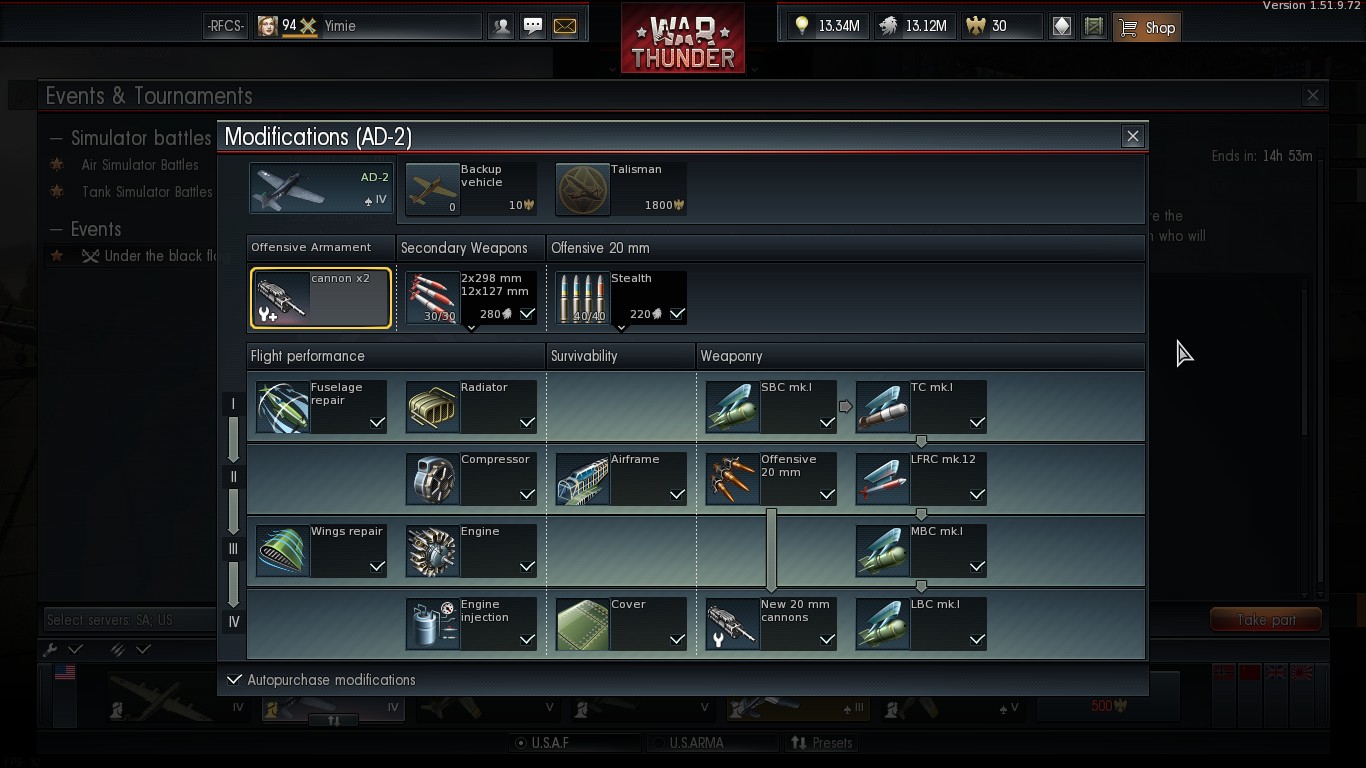Select the cannon x2 offensive armament

(x=321, y=298)
